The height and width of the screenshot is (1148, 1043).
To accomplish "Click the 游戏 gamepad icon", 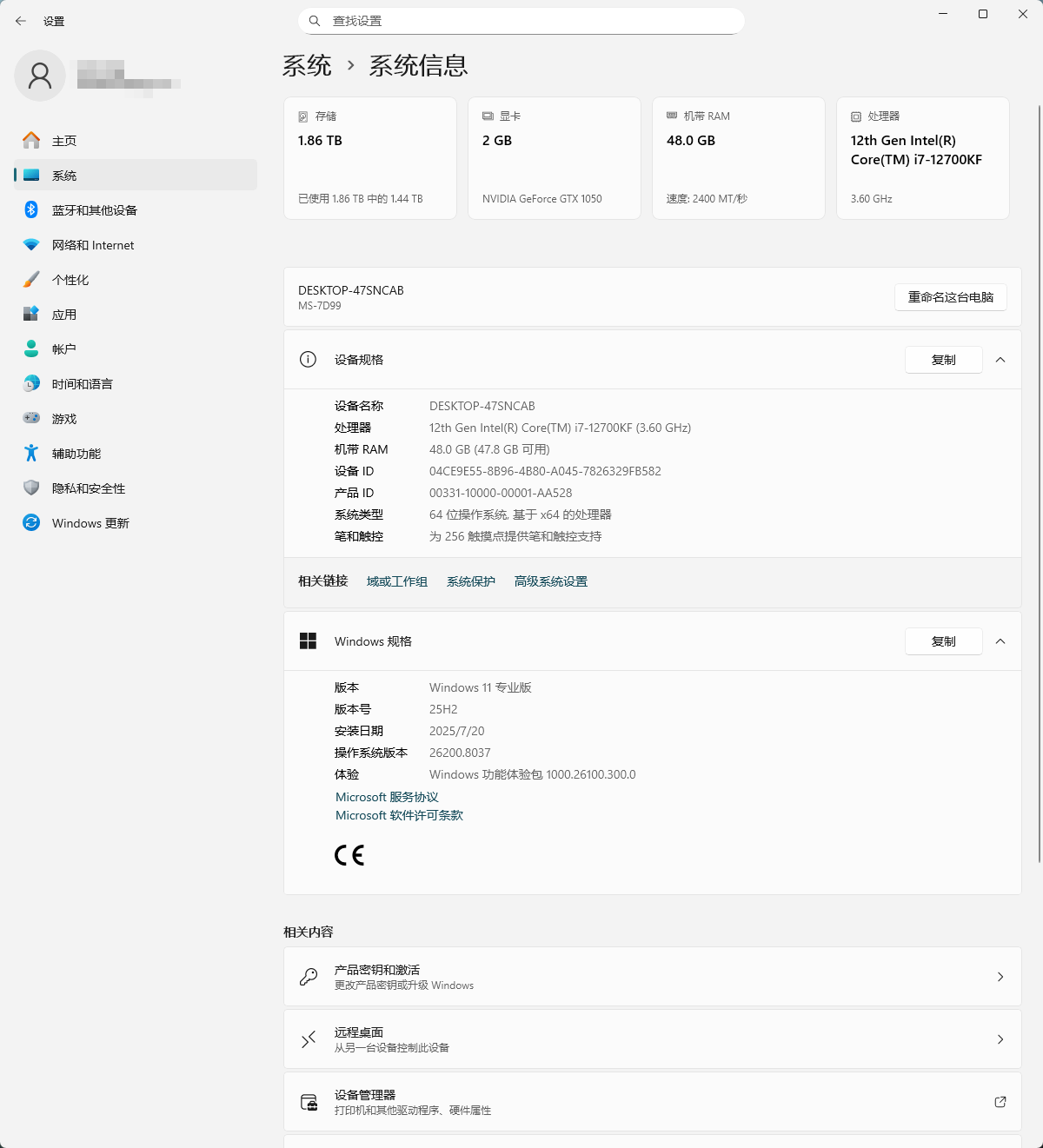I will coord(31,419).
